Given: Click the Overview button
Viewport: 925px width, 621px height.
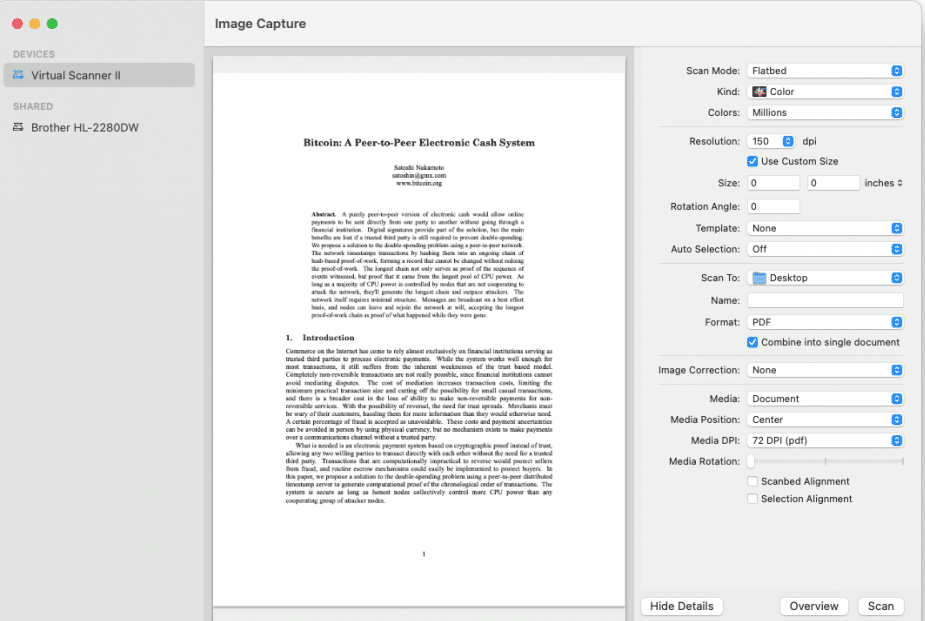Looking at the screenshot, I should point(814,606).
